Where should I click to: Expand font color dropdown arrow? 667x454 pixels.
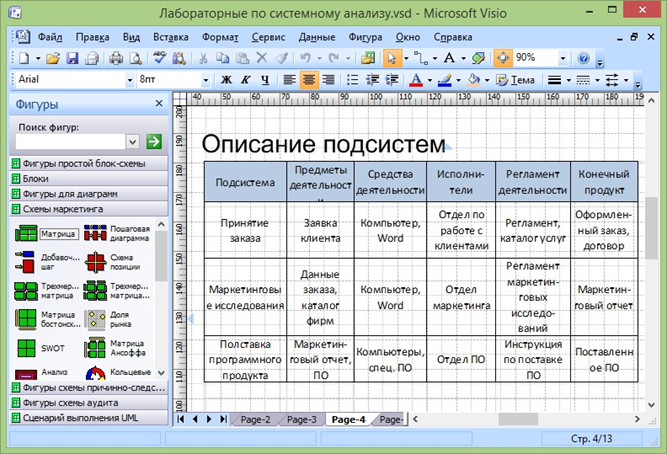tap(430, 80)
